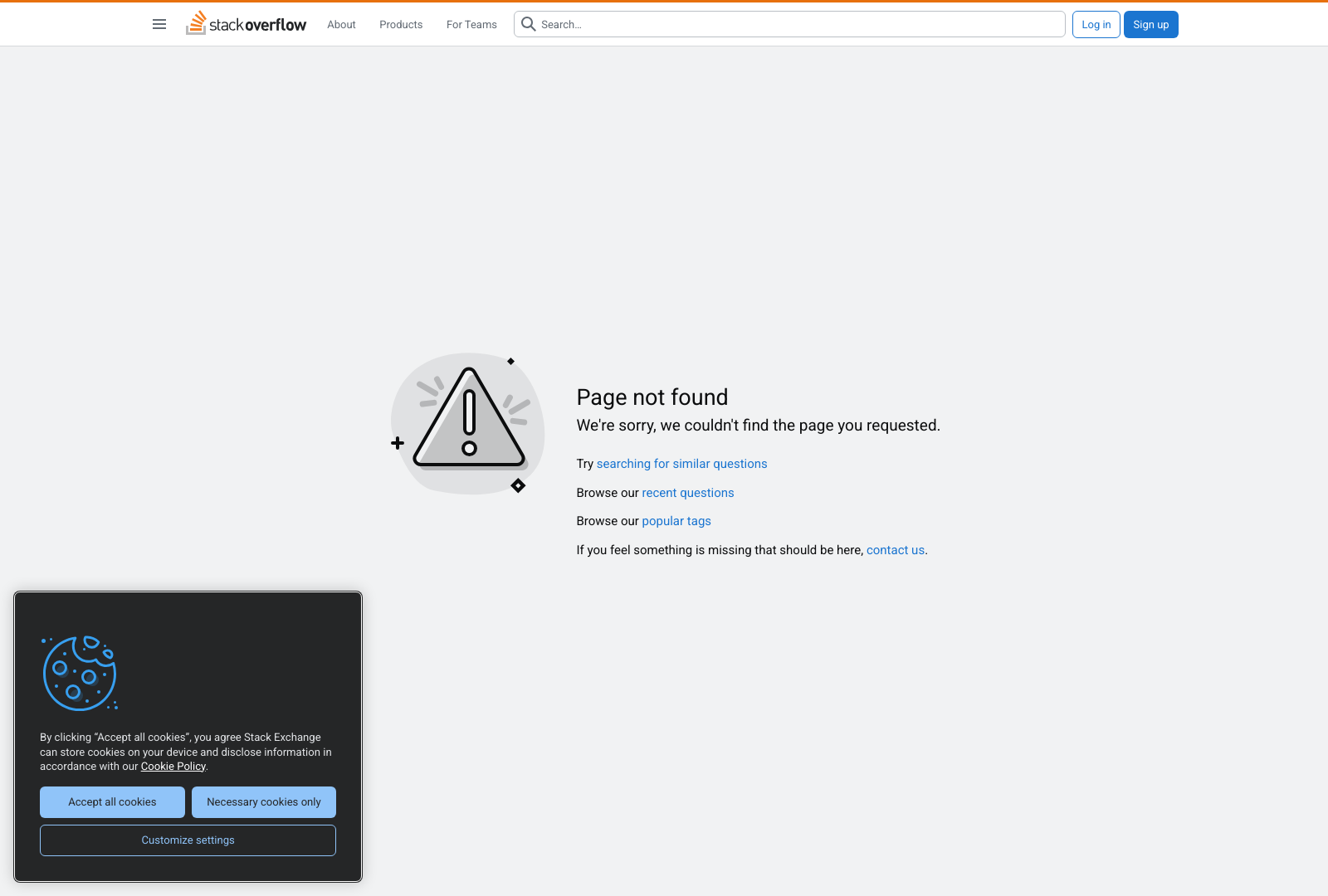Browse recent questions via the link
1328x896 pixels.
(687, 493)
